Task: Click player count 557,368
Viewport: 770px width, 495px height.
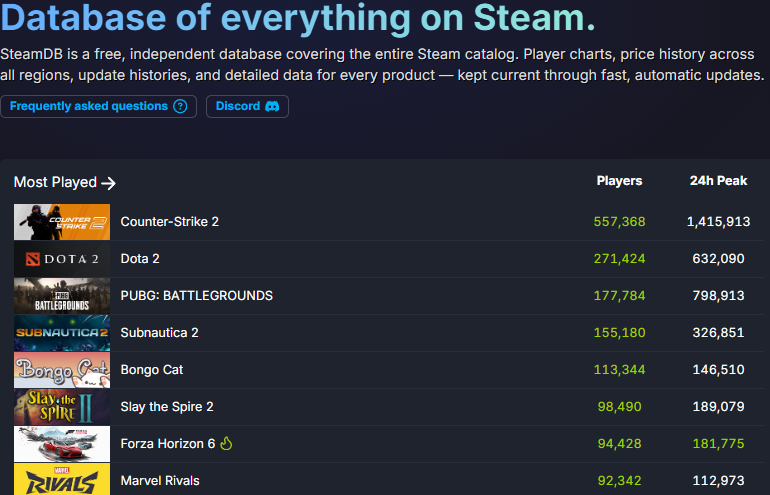Action: click(x=619, y=222)
